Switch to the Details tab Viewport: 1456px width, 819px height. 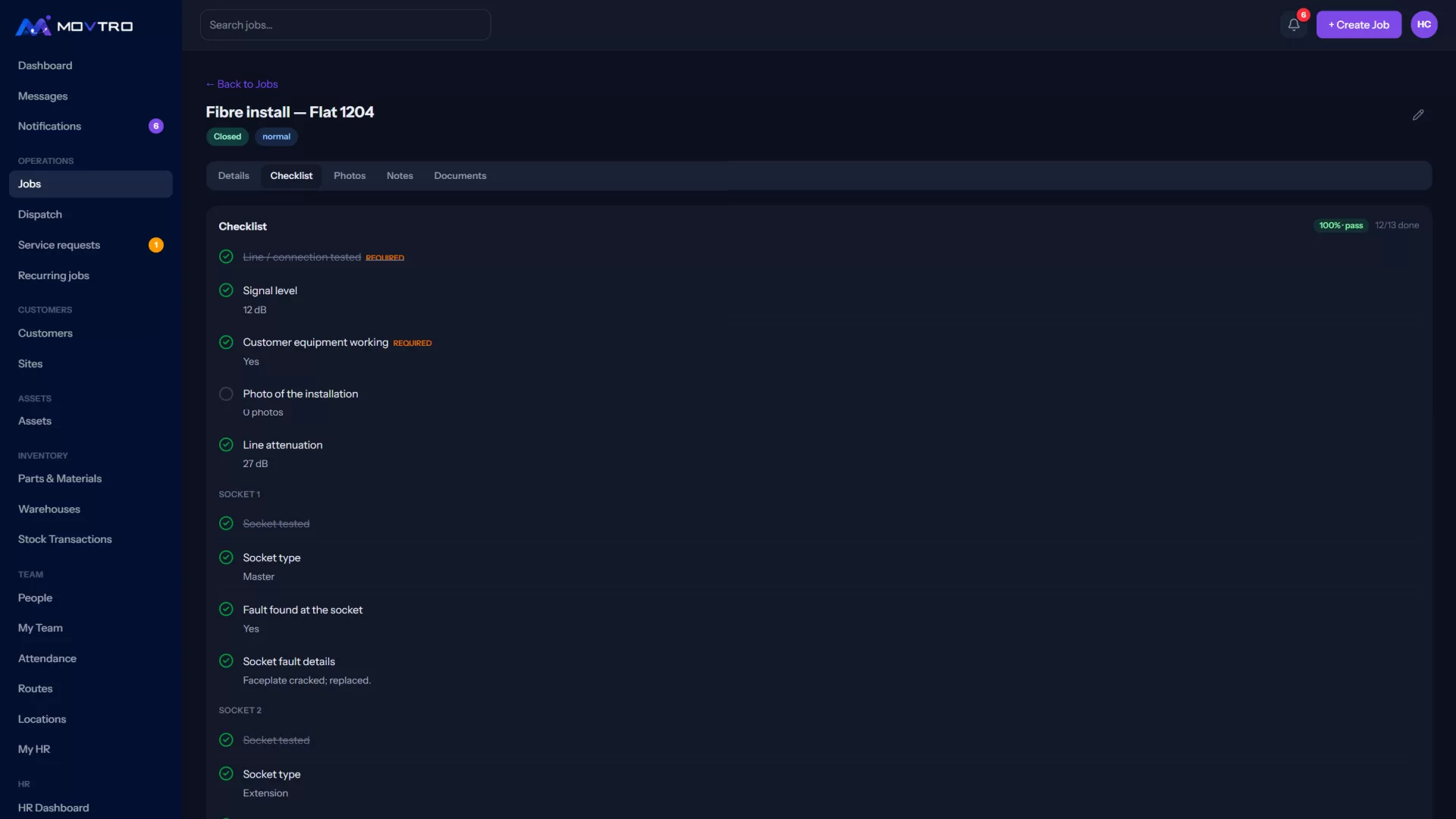tap(234, 175)
